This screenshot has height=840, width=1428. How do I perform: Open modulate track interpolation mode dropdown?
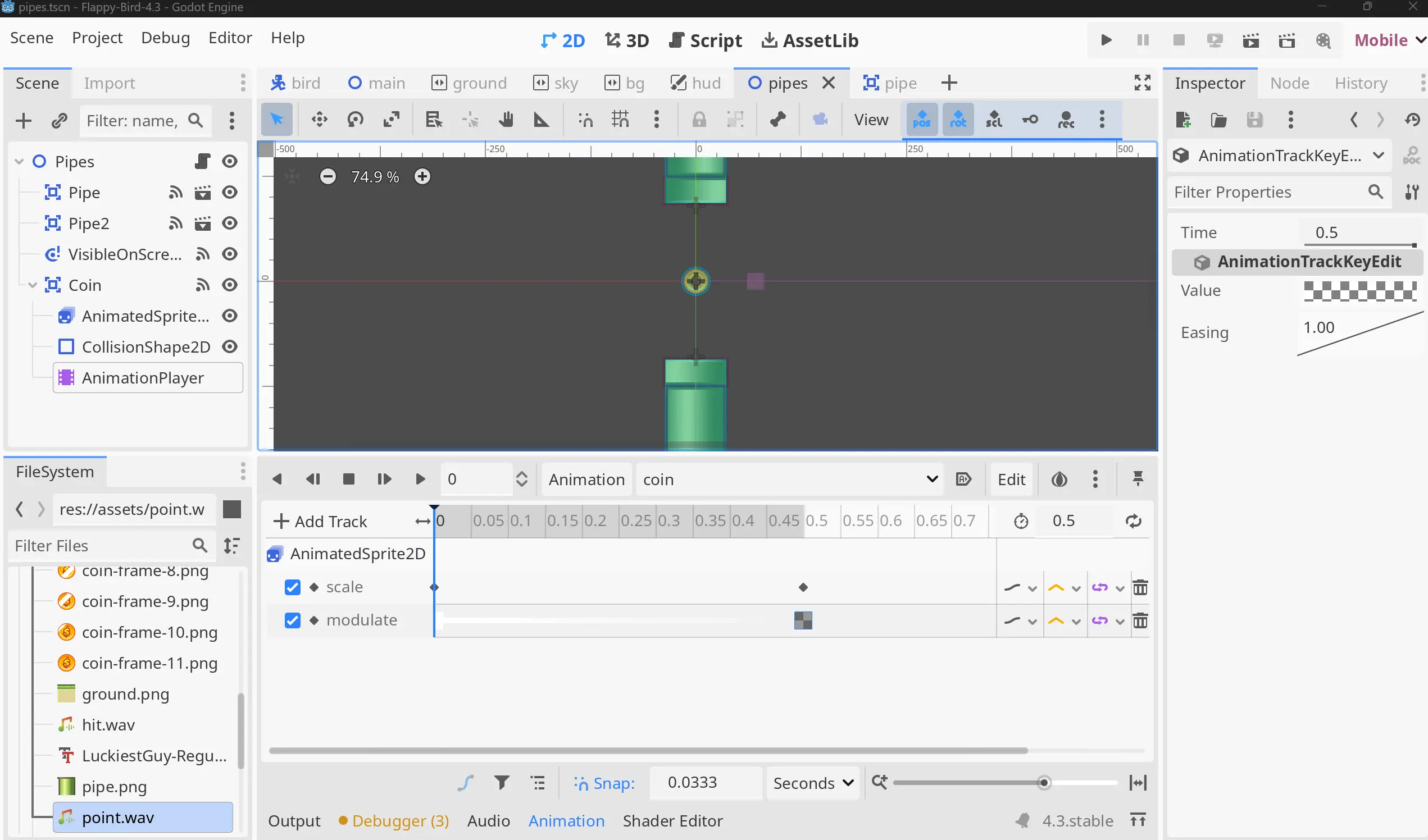coord(1065,622)
